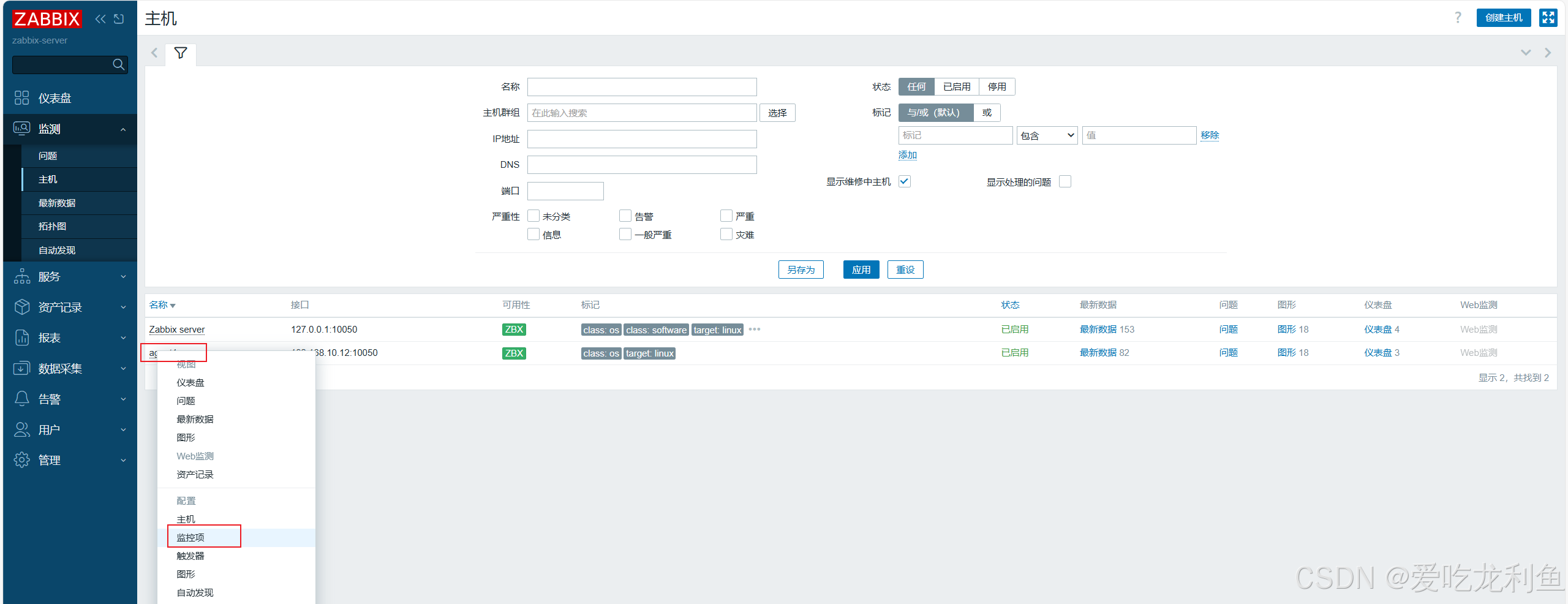Uncheck 显示维修中主机 checkbox
The image size is (1568, 604).
point(905,181)
